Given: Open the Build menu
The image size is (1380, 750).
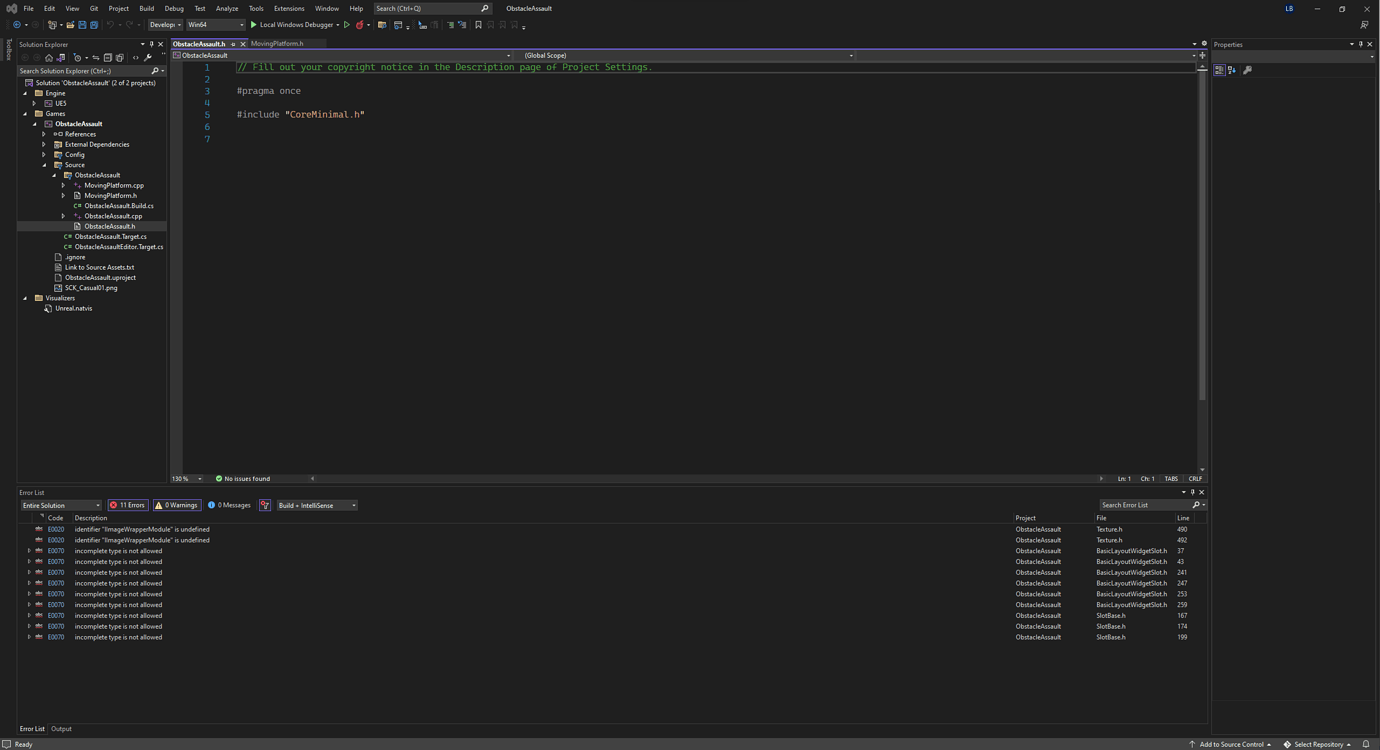Looking at the screenshot, I should 147,8.
